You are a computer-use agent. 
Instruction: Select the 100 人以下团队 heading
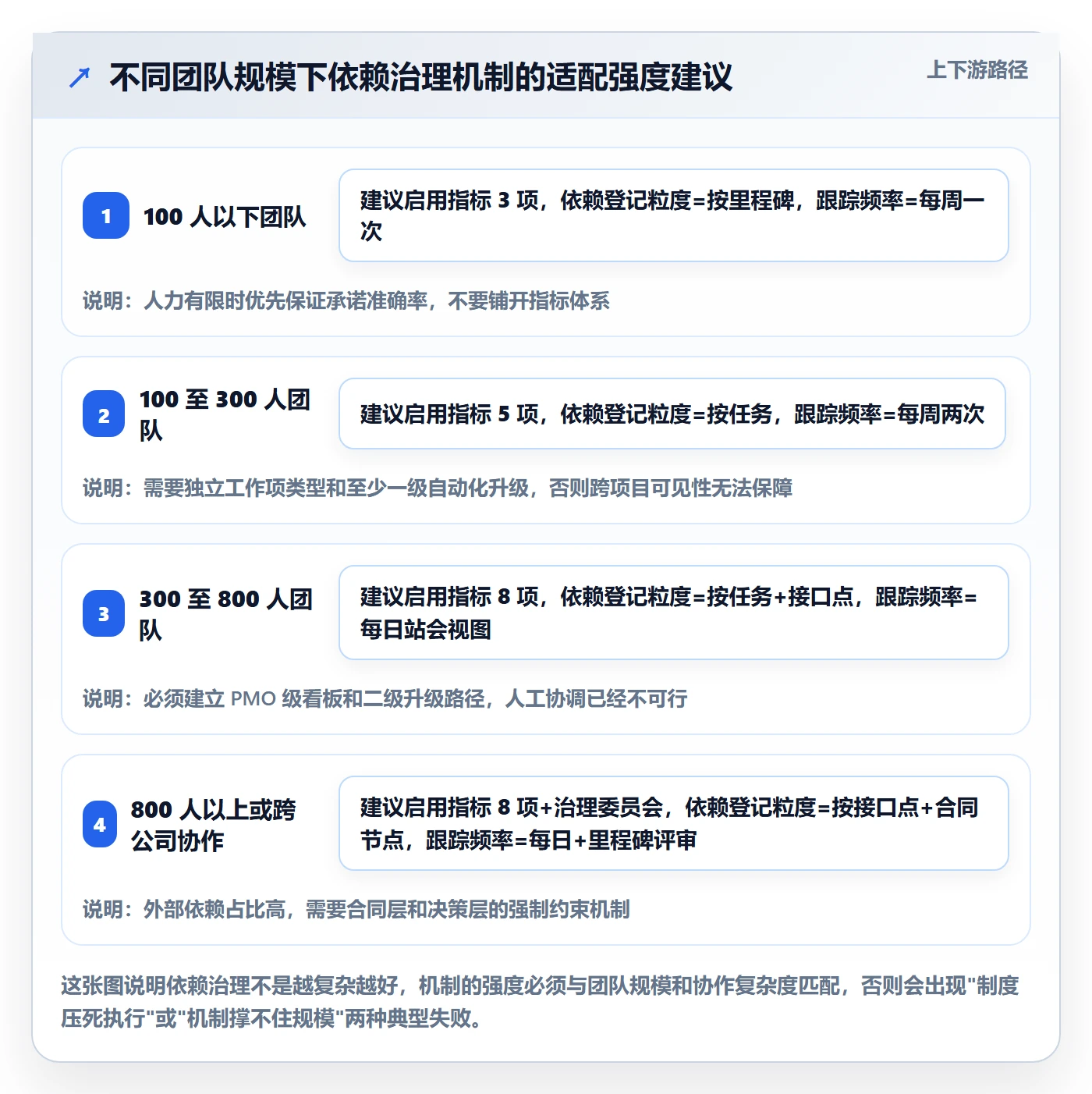[225, 216]
